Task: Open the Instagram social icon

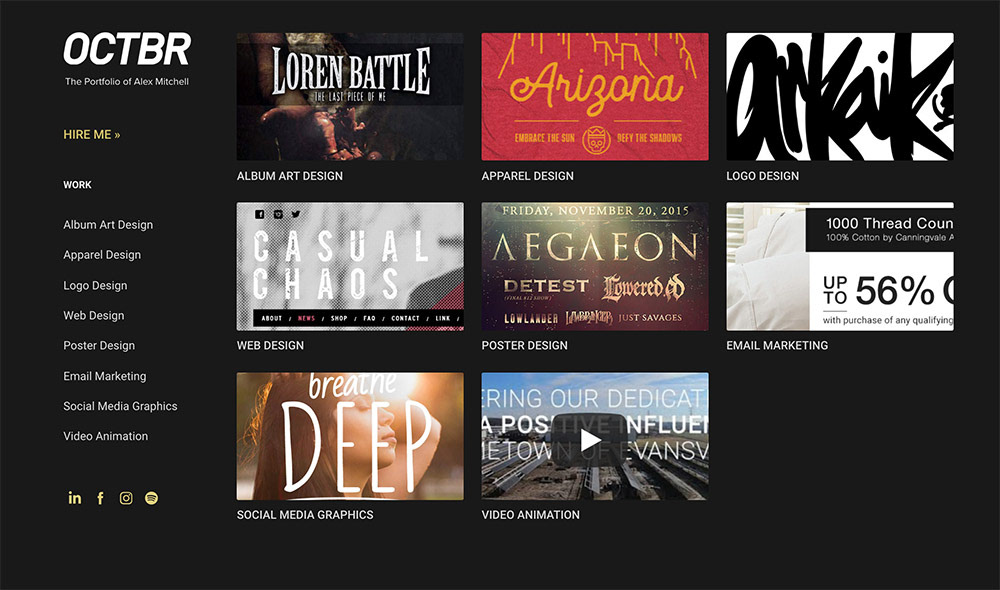Action: pyautogui.click(x=126, y=498)
